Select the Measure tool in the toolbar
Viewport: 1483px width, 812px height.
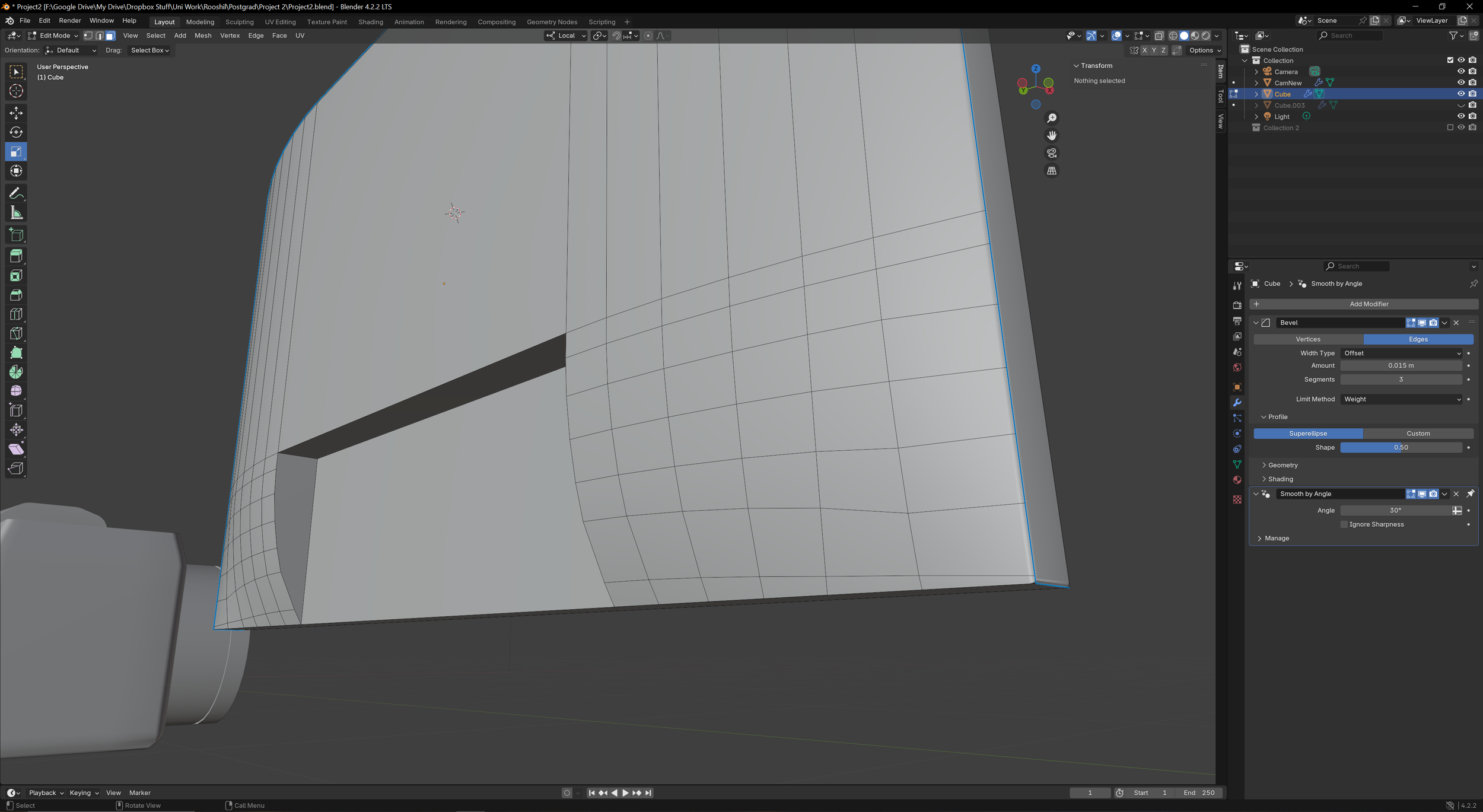16,212
